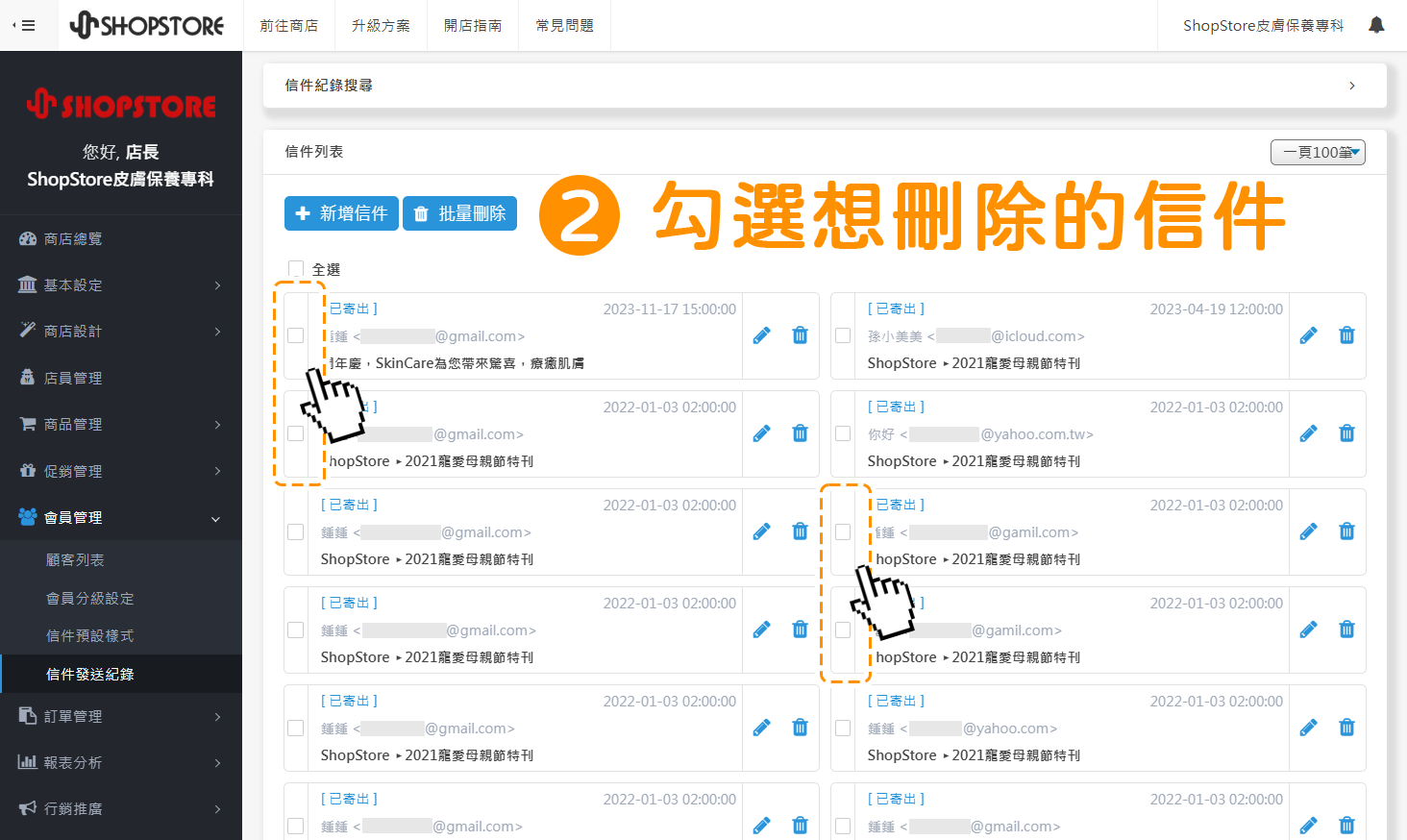Click the 新增信件 button
The image size is (1407, 840).
(341, 213)
